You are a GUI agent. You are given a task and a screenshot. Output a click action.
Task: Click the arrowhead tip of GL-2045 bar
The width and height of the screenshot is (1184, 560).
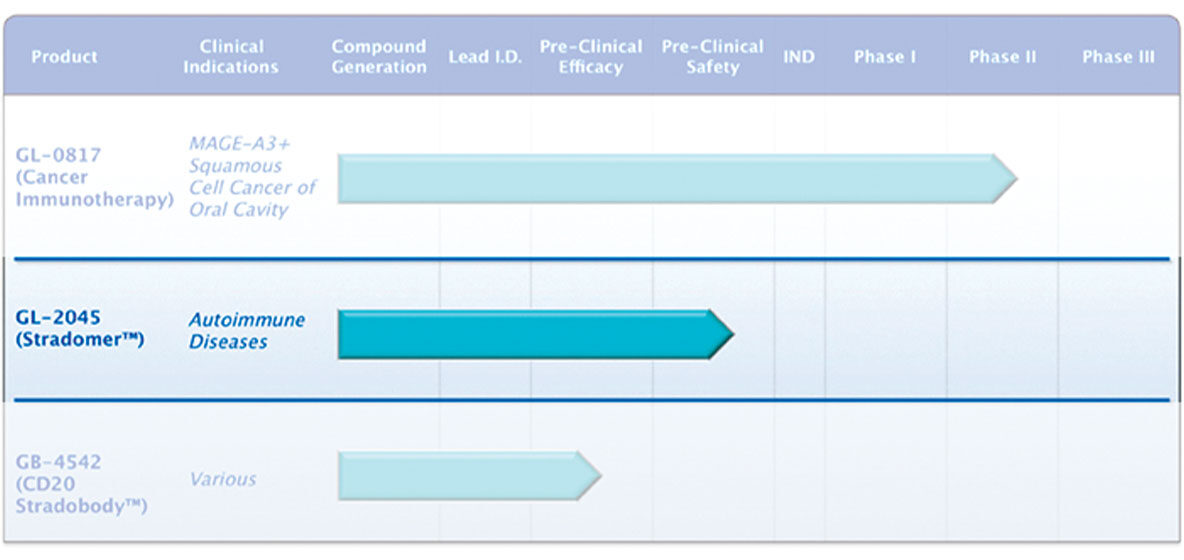[x=723, y=334]
